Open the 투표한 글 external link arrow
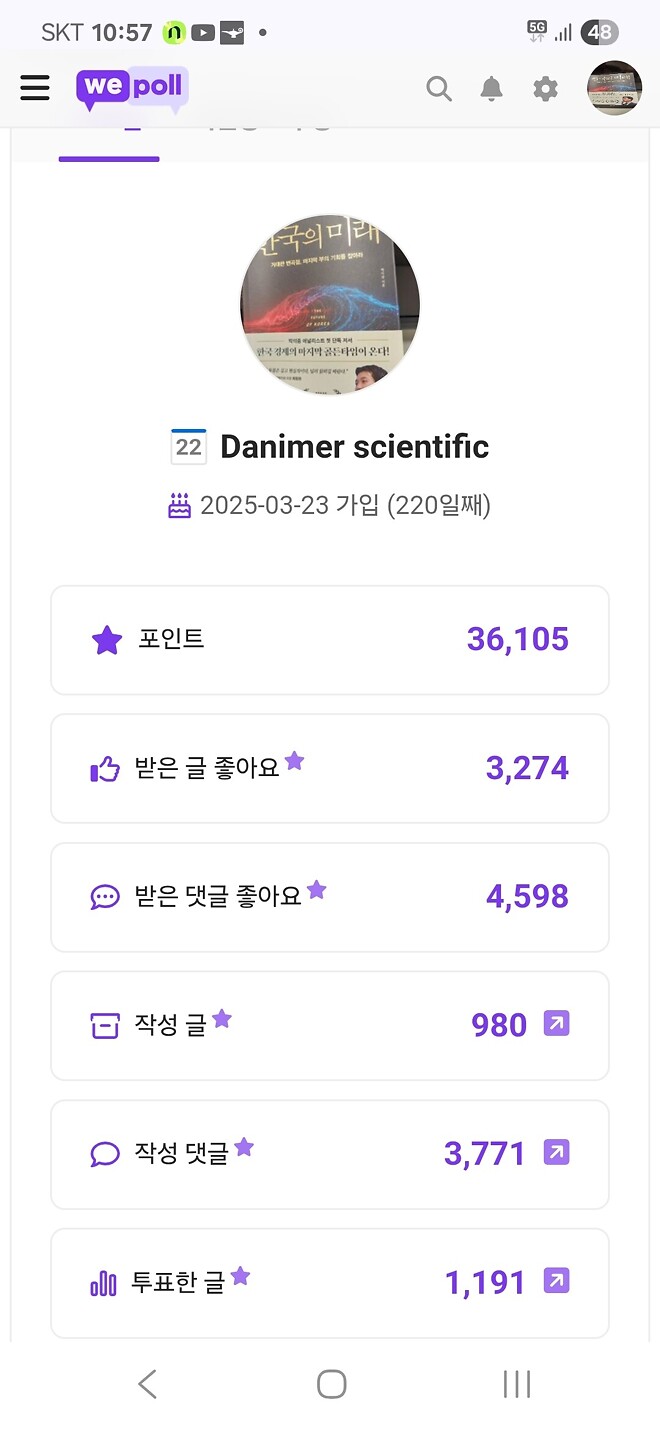The width and height of the screenshot is (660, 1430). pyautogui.click(x=555, y=1281)
